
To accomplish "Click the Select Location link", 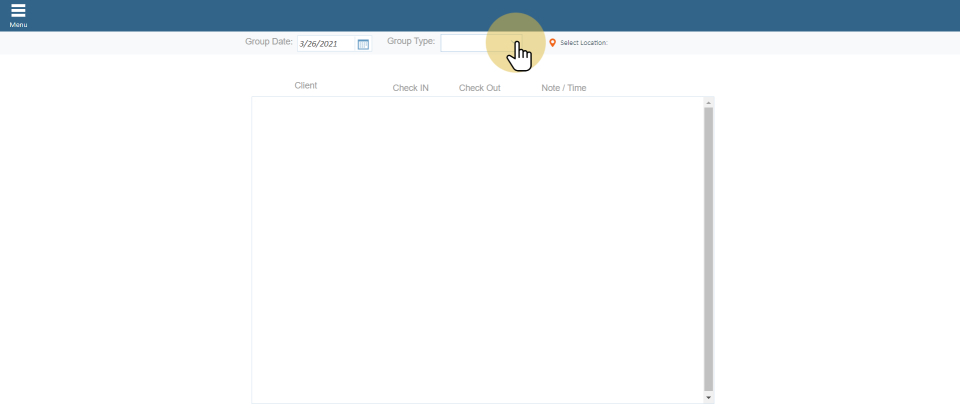I will [x=584, y=43].
